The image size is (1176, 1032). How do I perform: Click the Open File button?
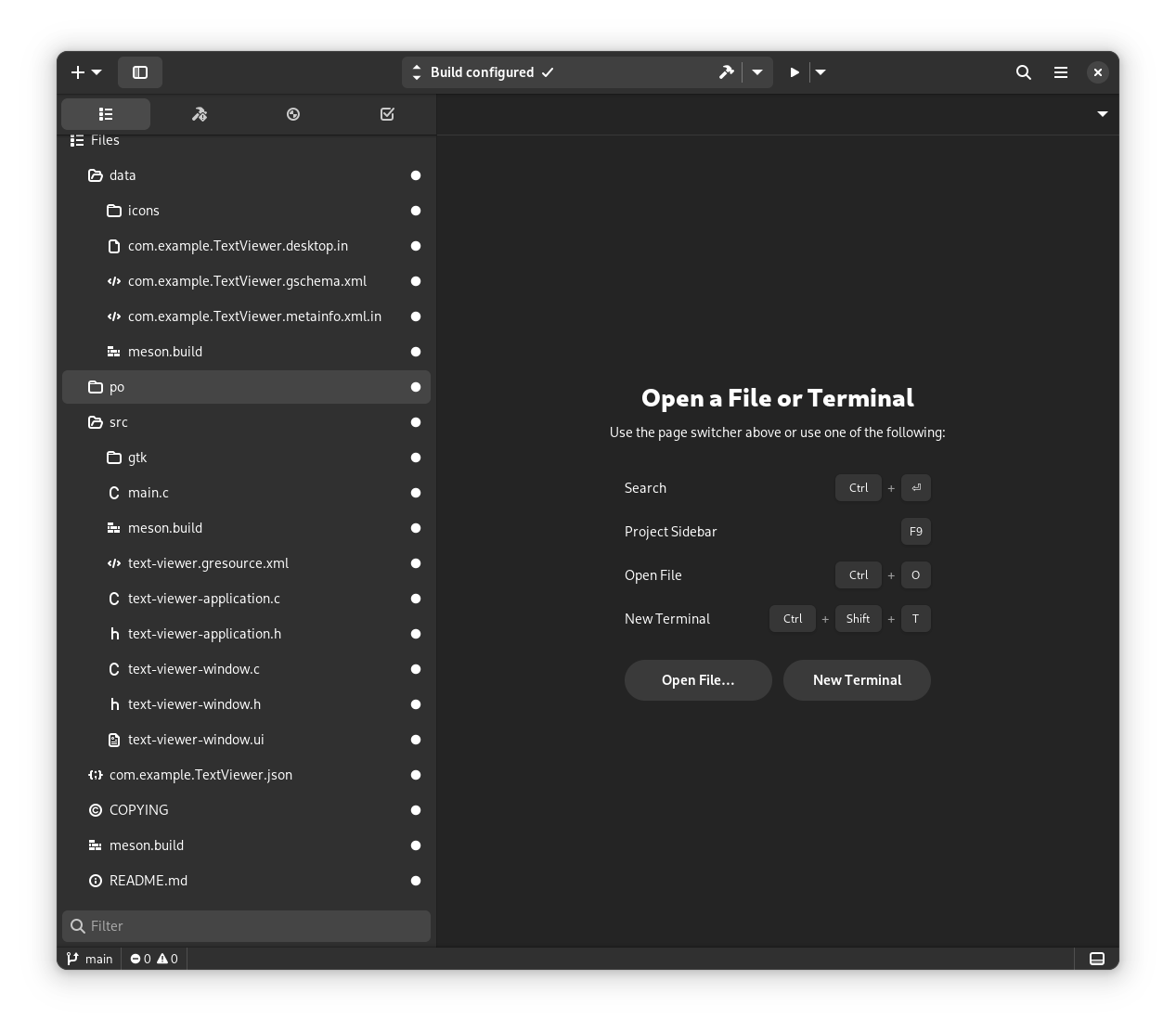pos(698,679)
